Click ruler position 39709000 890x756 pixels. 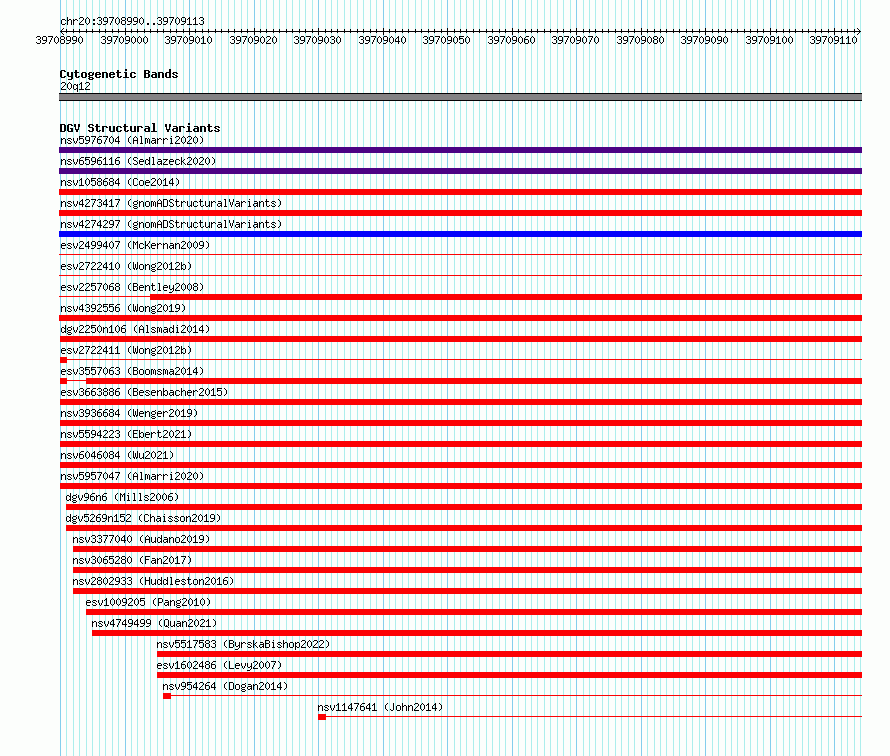124,40
